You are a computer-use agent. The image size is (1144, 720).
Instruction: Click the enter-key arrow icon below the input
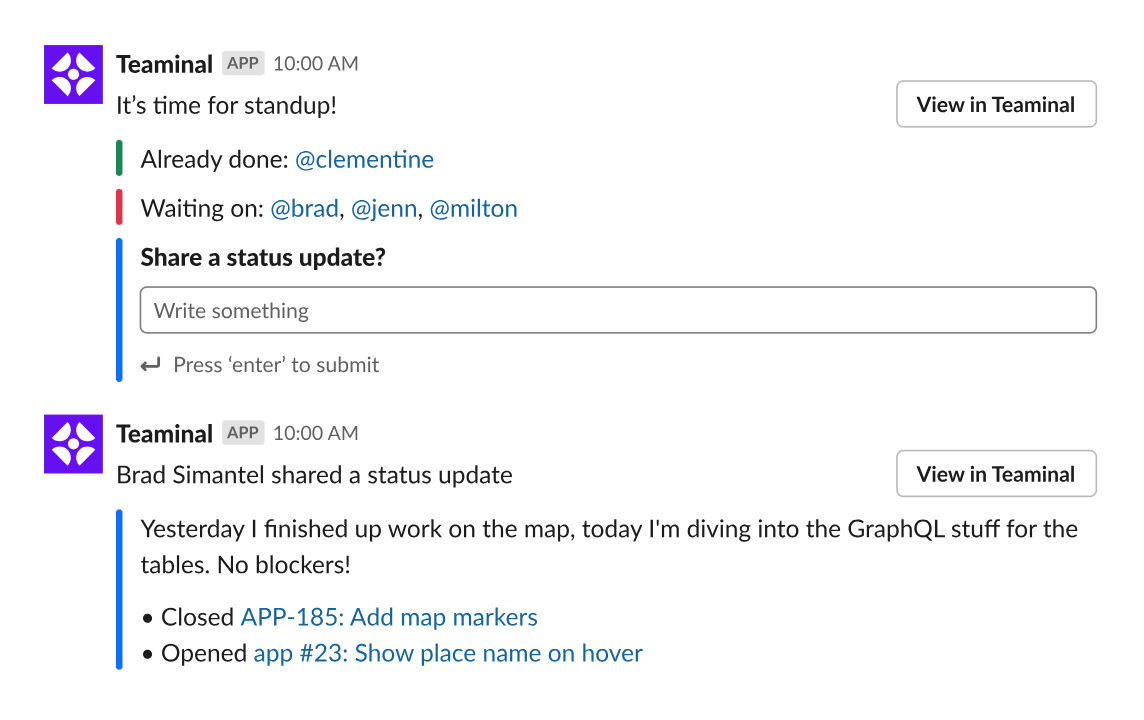tap(151, 365)
